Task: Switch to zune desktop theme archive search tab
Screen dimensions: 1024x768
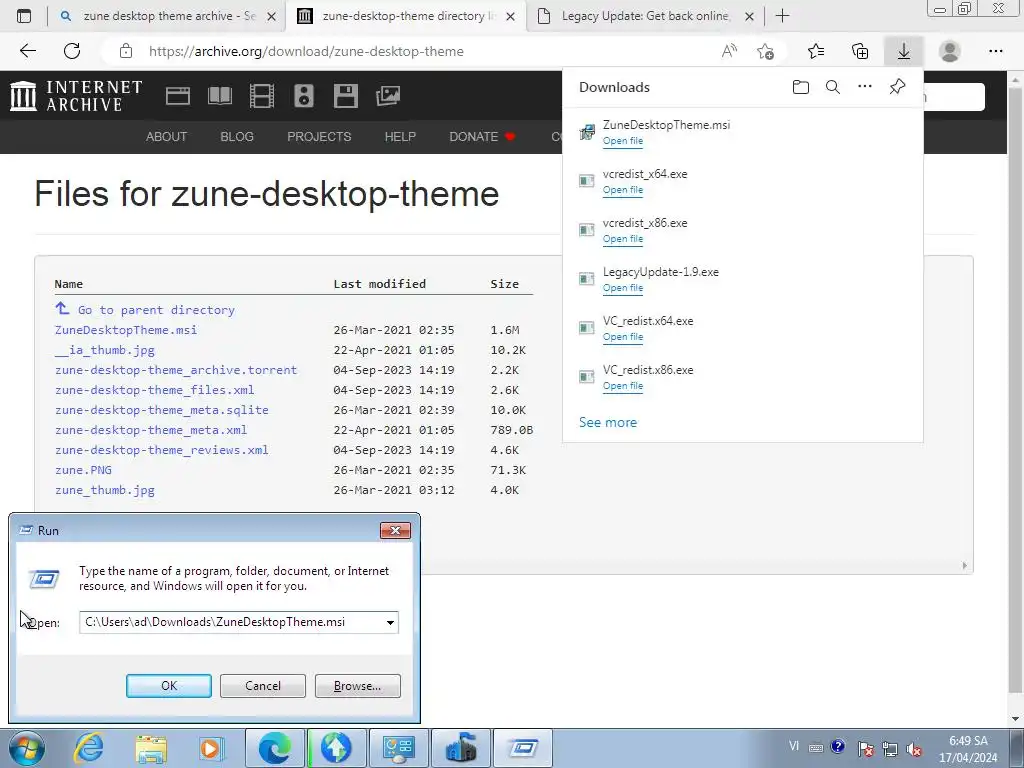Action: tap(170, 16)
